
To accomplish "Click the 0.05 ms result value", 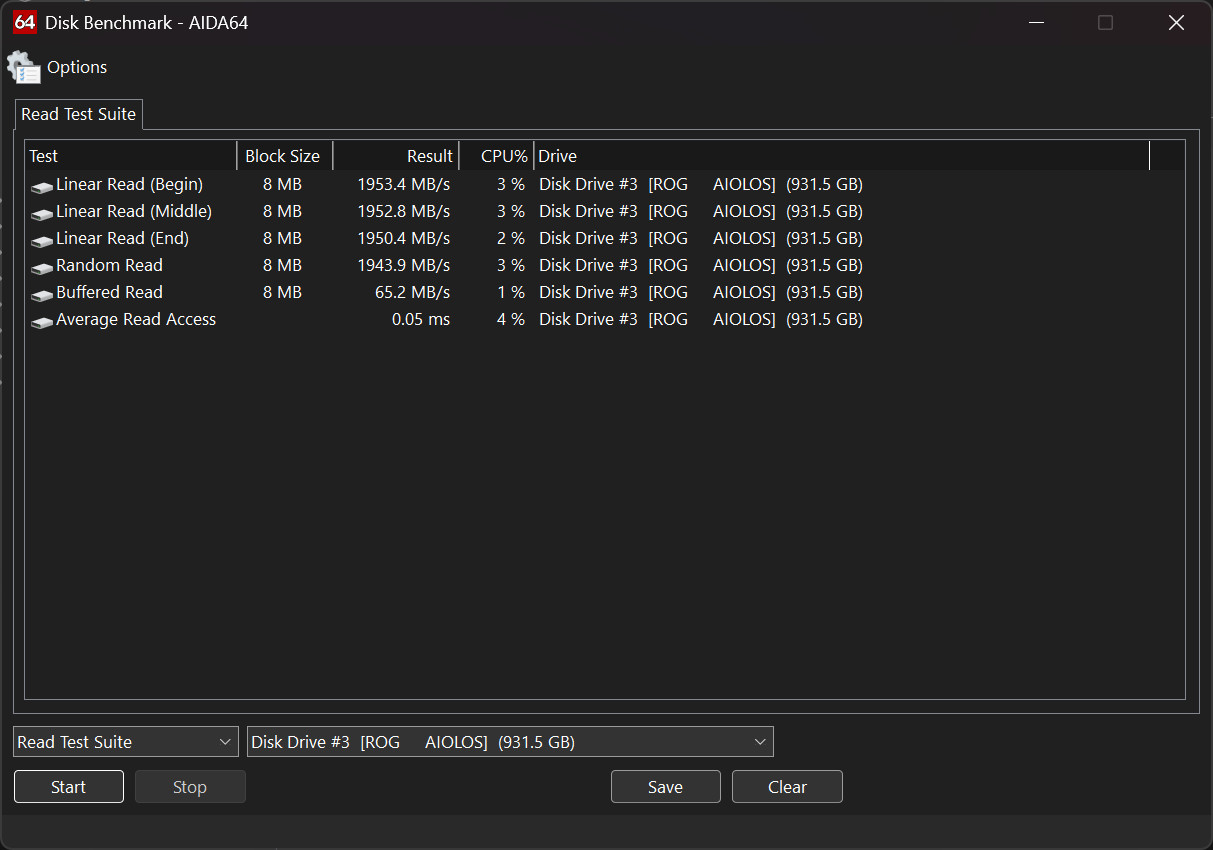I will click(421, 319).
